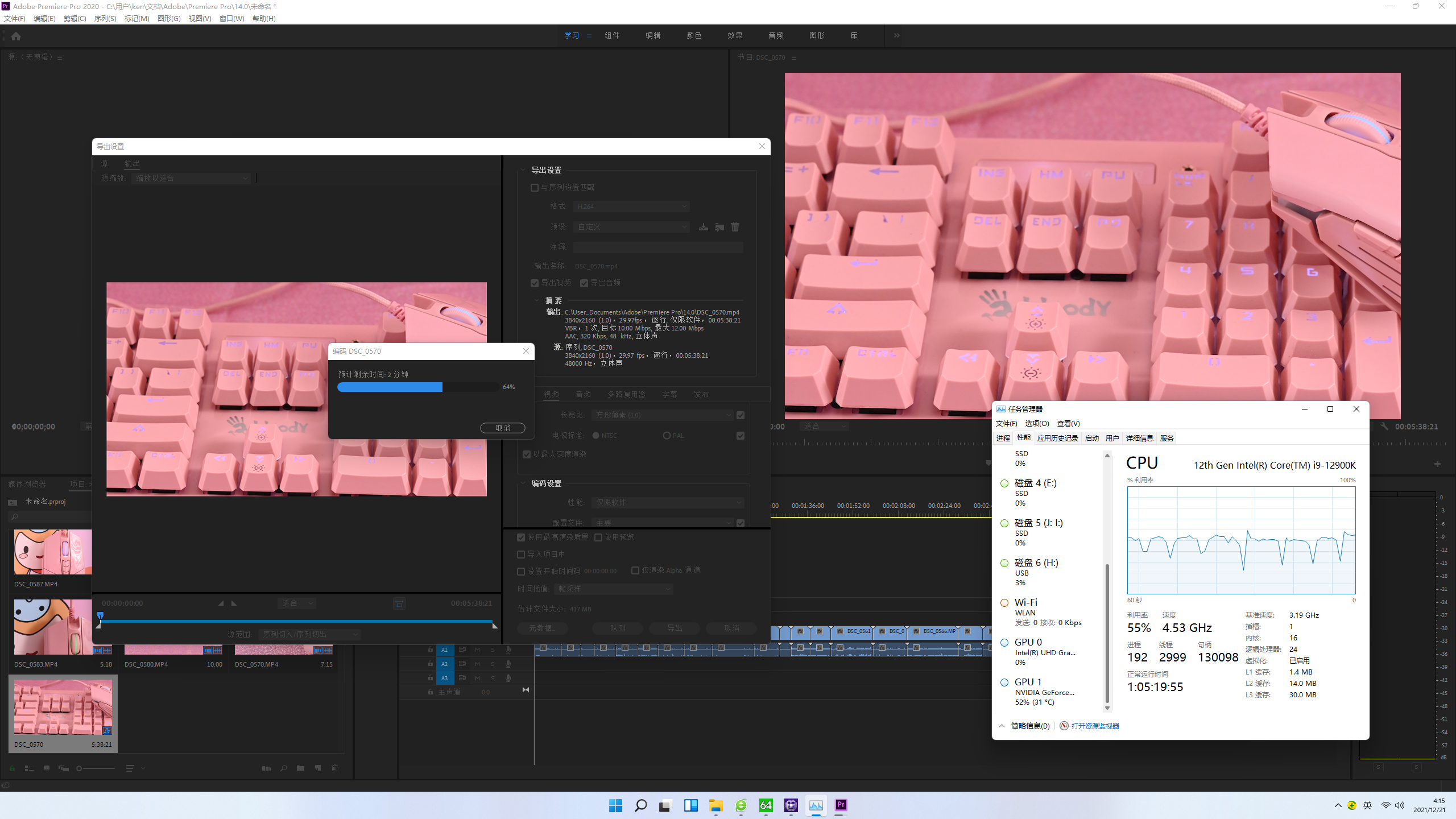This screenshot has height=819, width=1456.
Task: Open the Time Interpolation dropdown
Action: (x=613, y=589)
